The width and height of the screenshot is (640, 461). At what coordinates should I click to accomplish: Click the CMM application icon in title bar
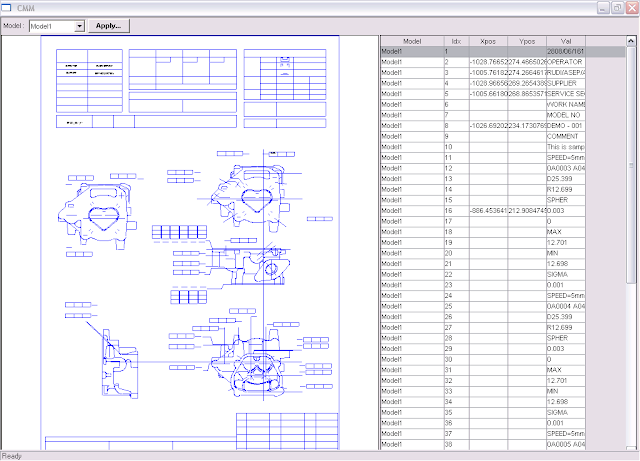pyautogui.click(x=11, y=8)
